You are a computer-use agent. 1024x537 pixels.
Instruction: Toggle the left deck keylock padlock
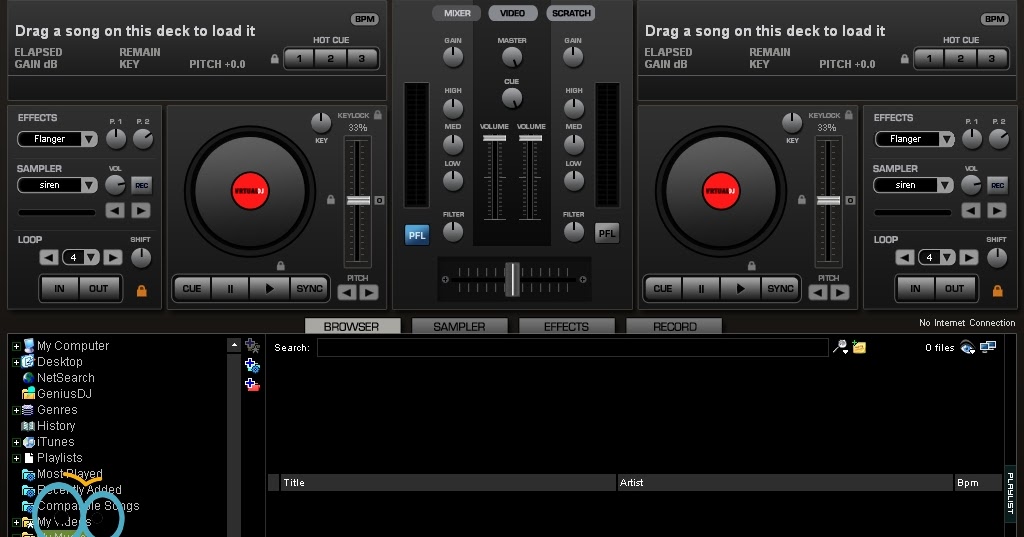pos(377,115)
